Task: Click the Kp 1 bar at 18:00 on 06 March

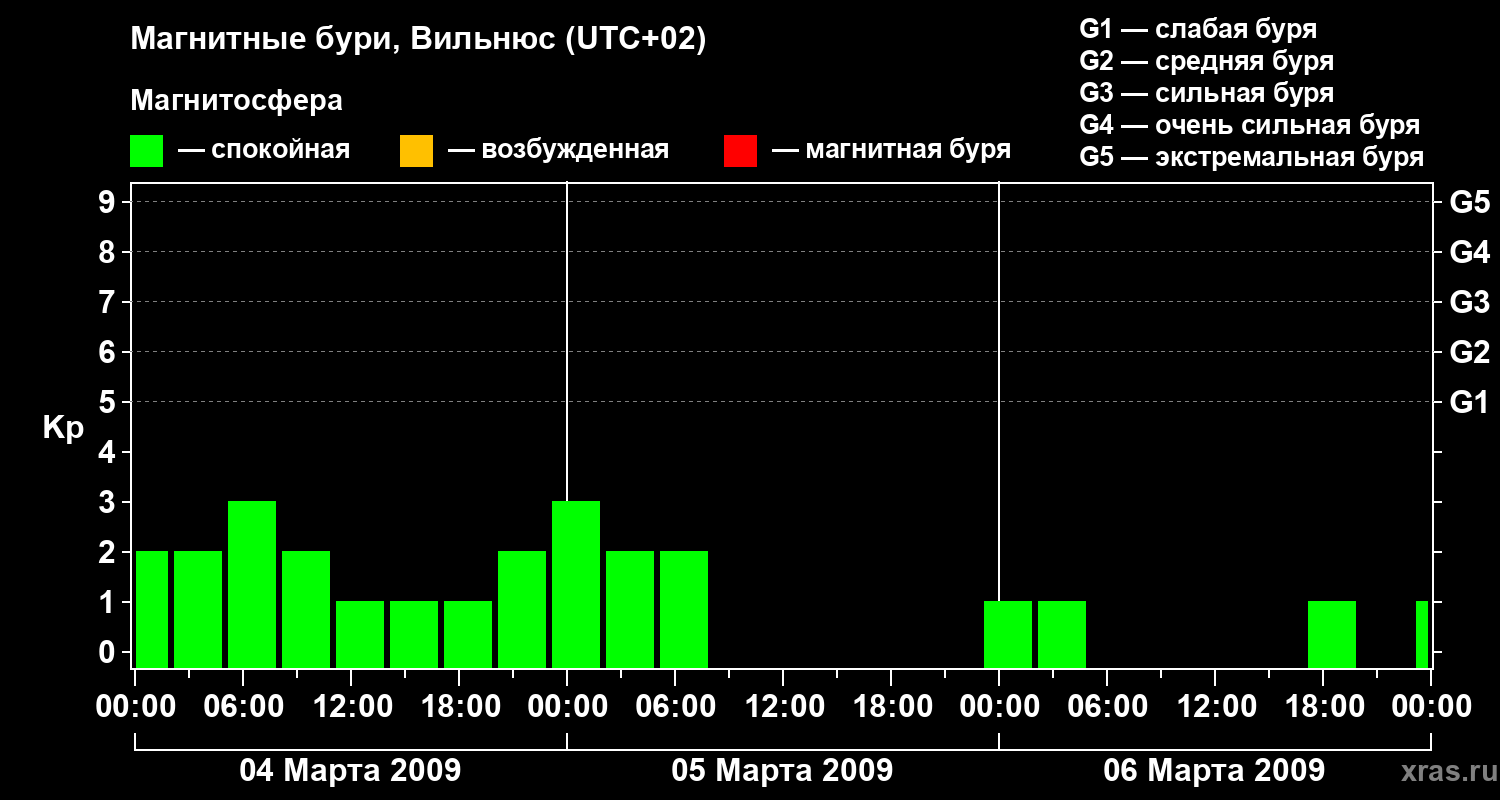Action: [1332, 634]
